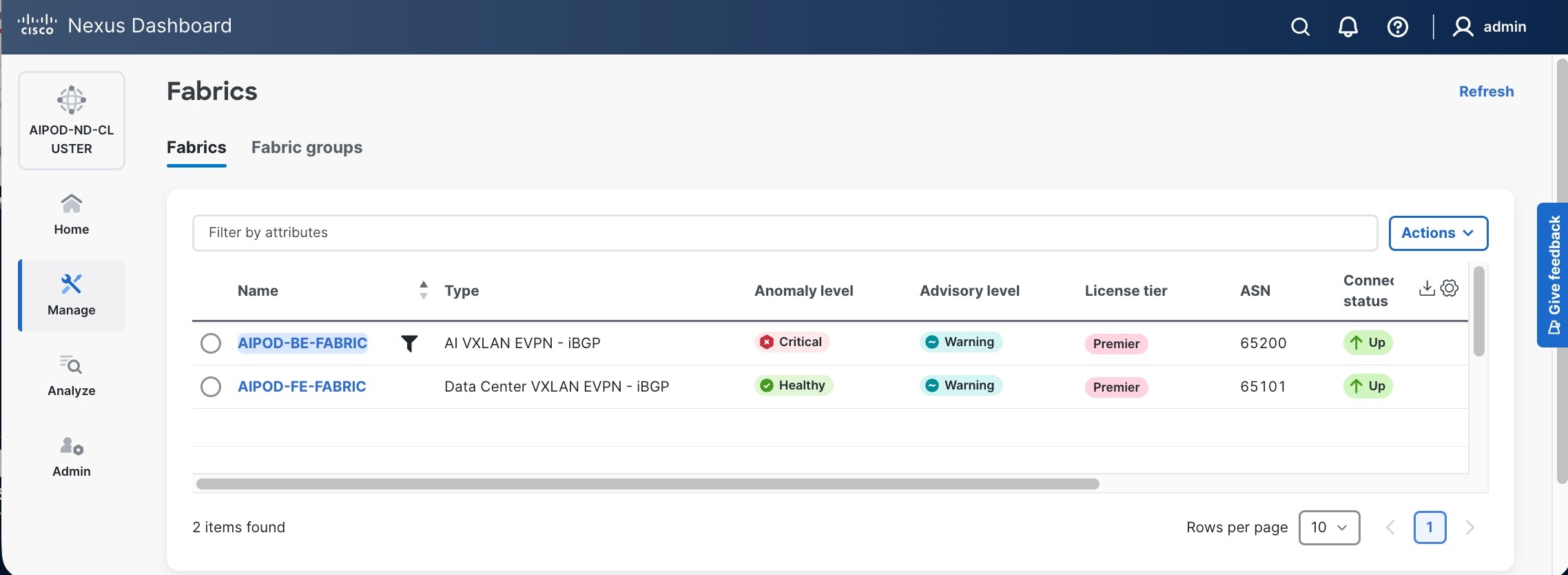Open the Admin sidebar section
Viewport: 1568px width, 575px height.
[72, 456]
